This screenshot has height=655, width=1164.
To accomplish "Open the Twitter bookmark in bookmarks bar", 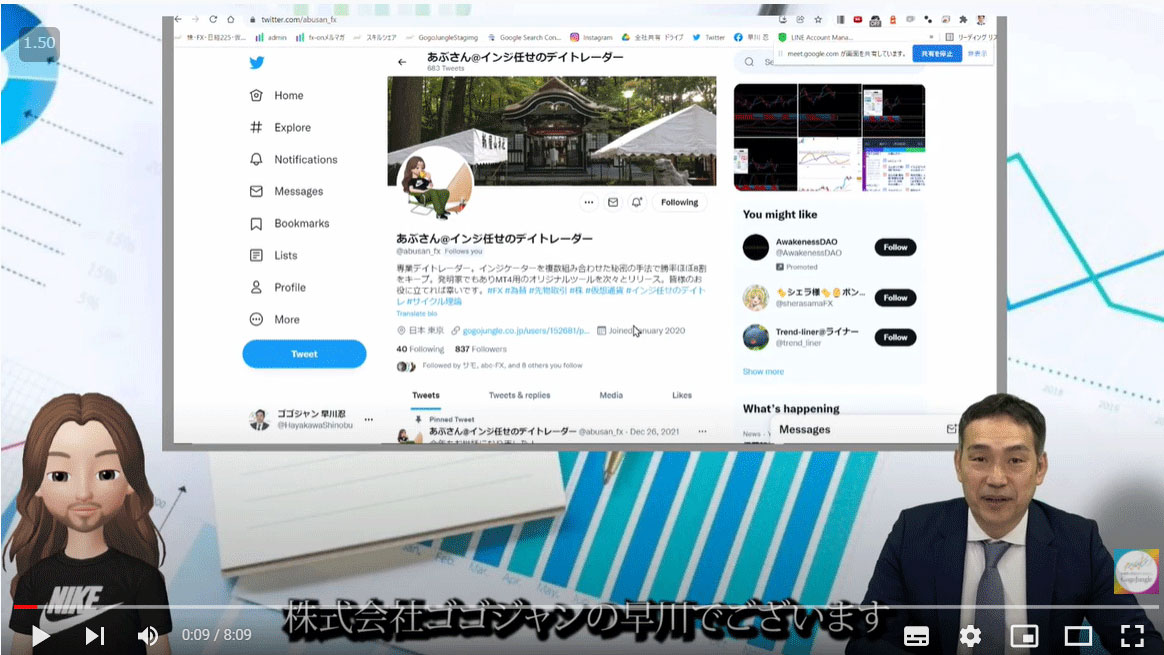I will 708,37.
